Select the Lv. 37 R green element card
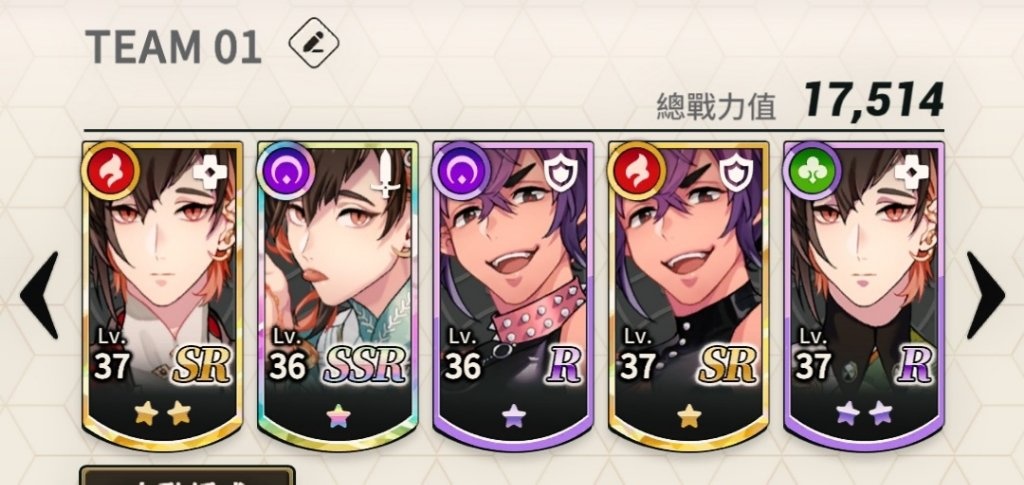Viewport: 1024px width, 485px height. pyautogui.click(x=863, y=295)
